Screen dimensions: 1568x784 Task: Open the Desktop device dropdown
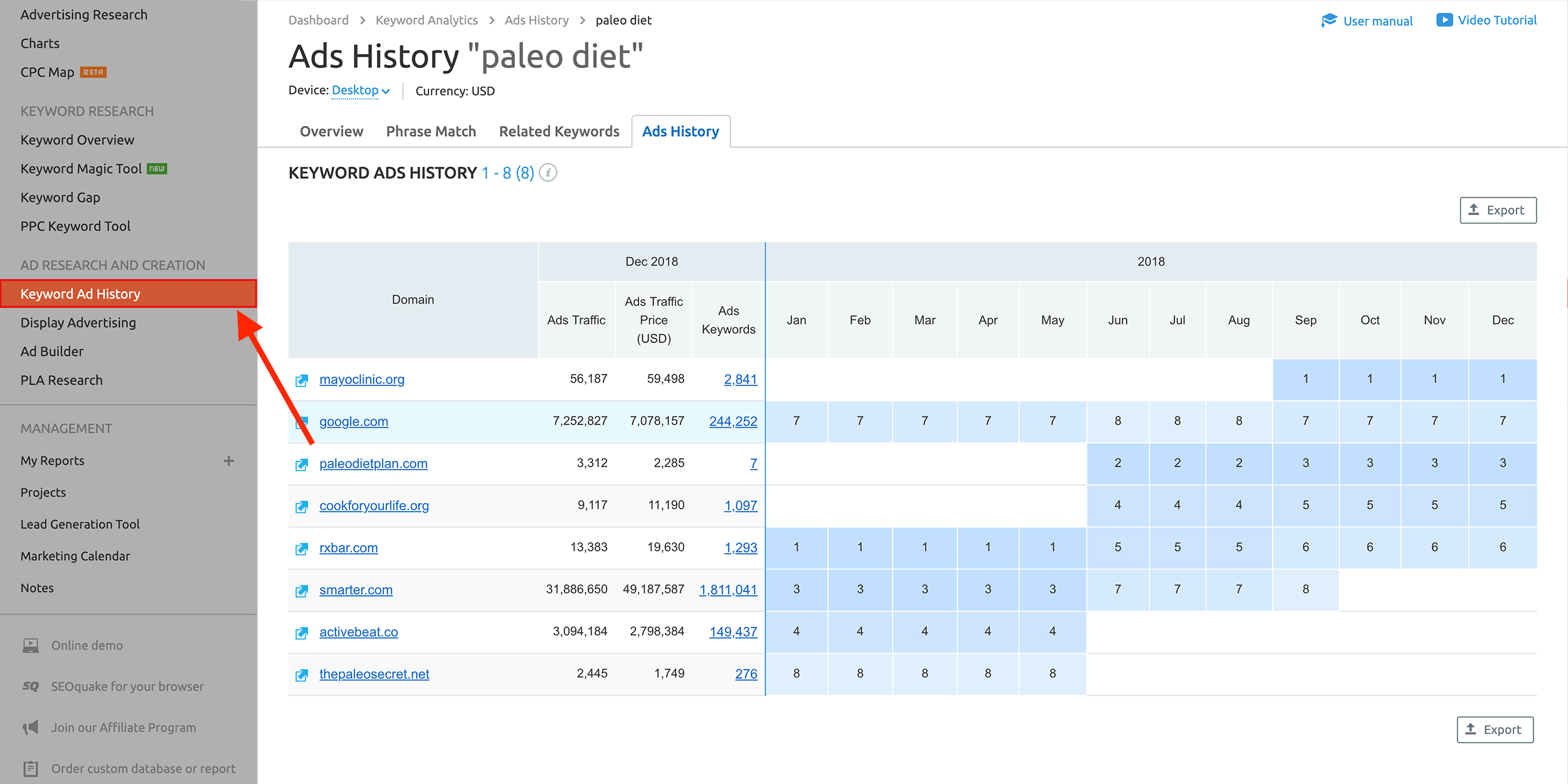[361, 90]
